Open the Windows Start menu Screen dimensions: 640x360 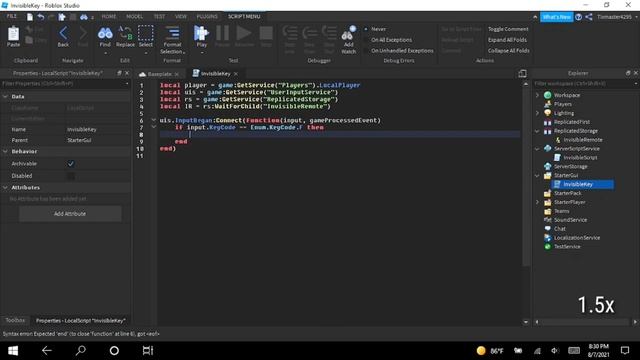13,351
